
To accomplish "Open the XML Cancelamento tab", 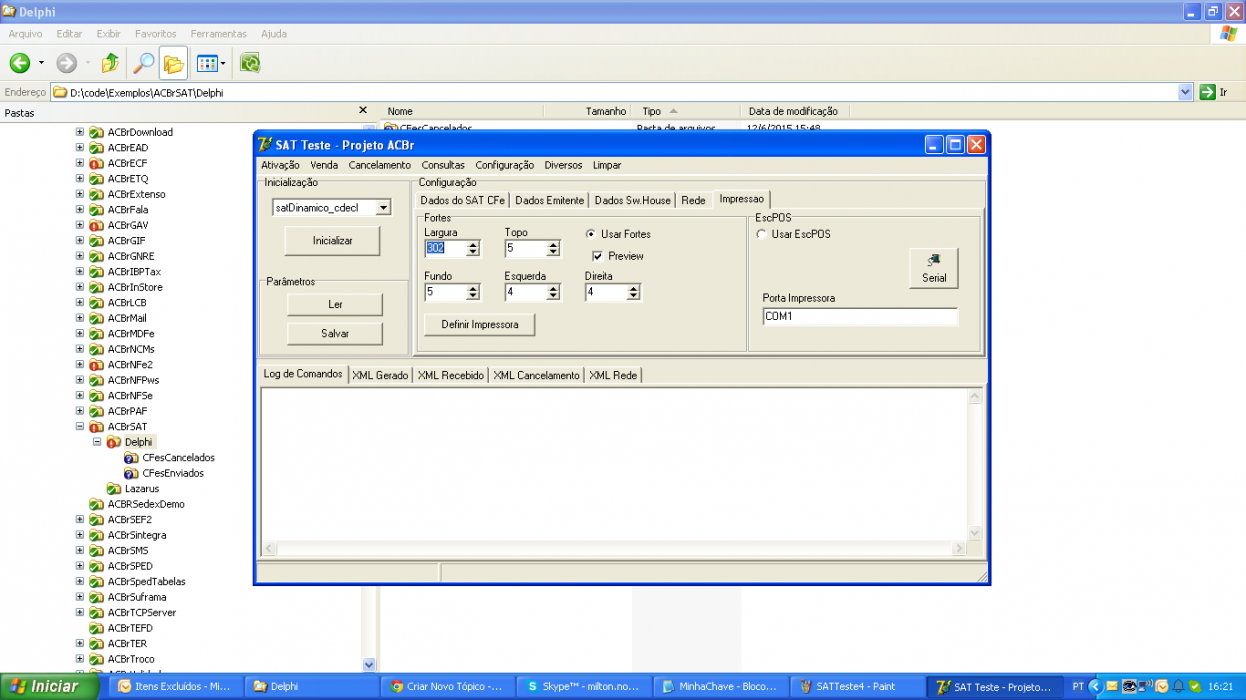I will pos(536,375).
